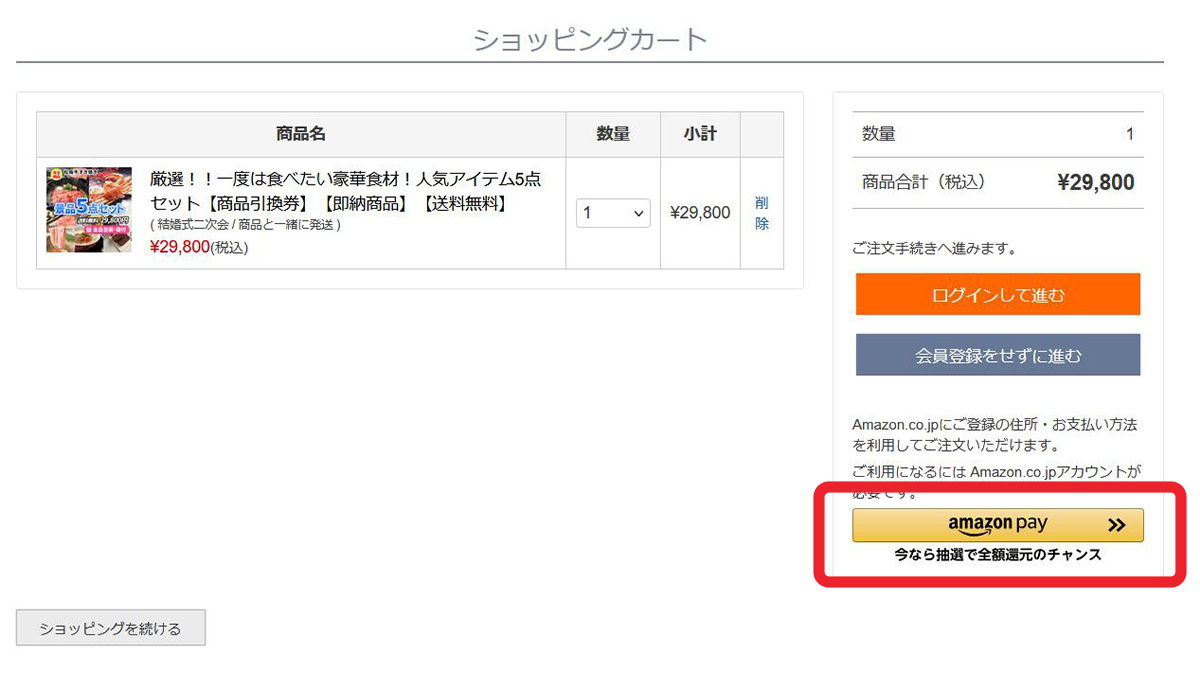1200x700 pixels.
Task: Click the product thumbnail image in cart
Action: click(x=89, y=210)
